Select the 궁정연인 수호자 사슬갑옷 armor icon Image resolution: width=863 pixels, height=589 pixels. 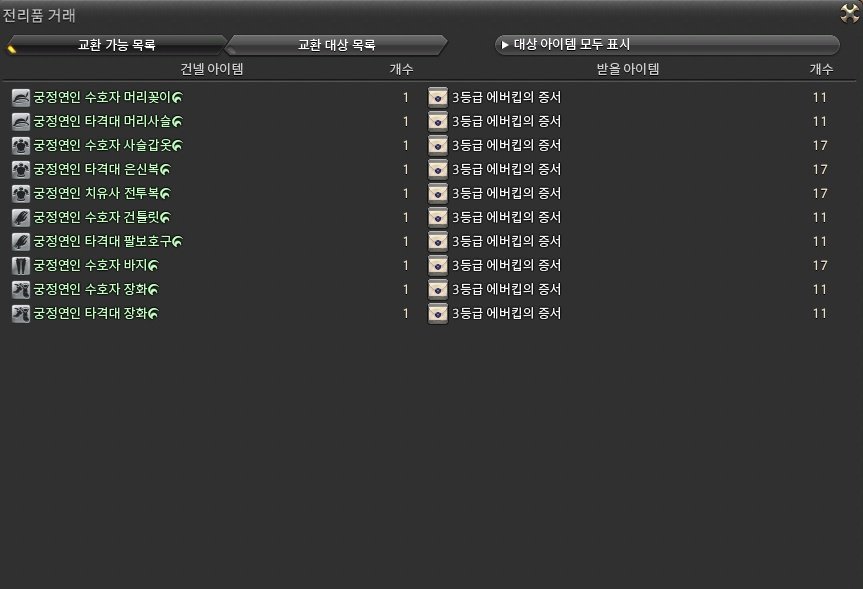click(x=21, y=145)
